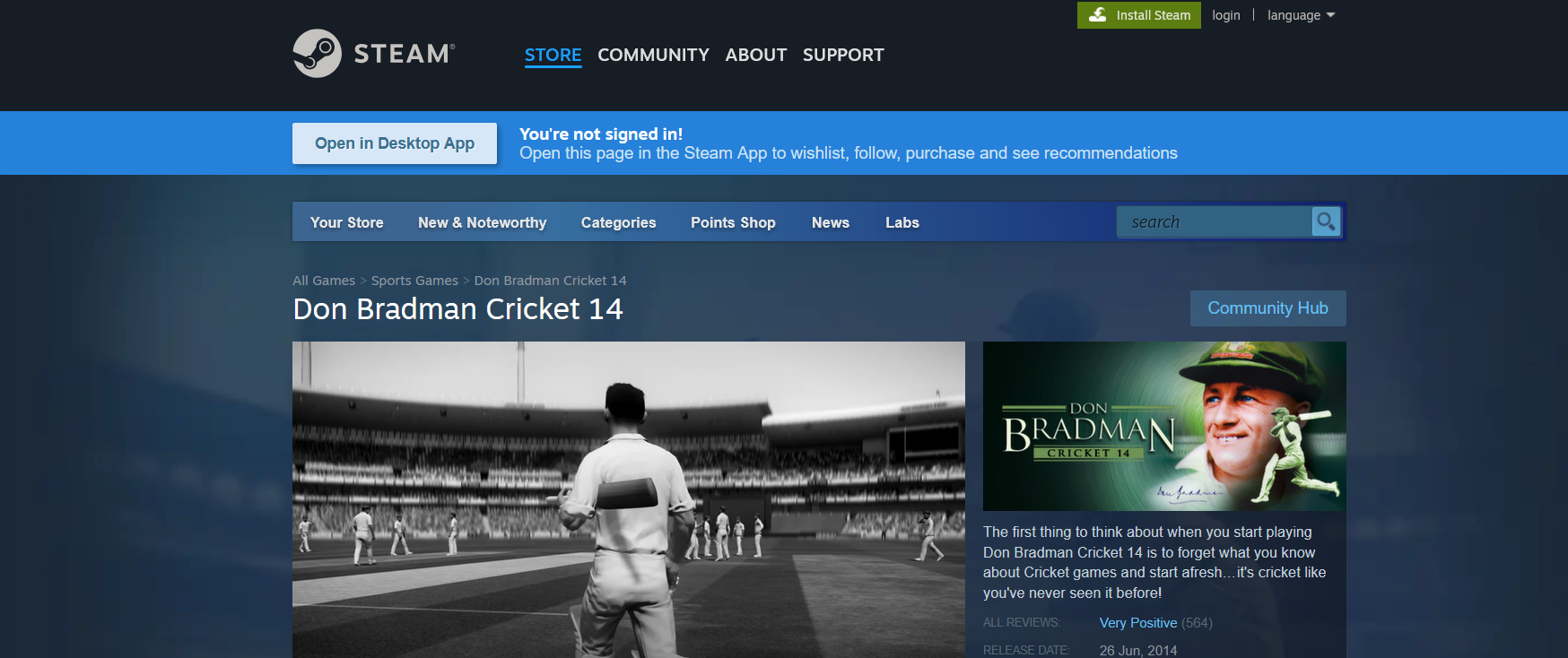Click the black-and-white gameplay screenshot
1568x658 pixels.
point(629,499)
